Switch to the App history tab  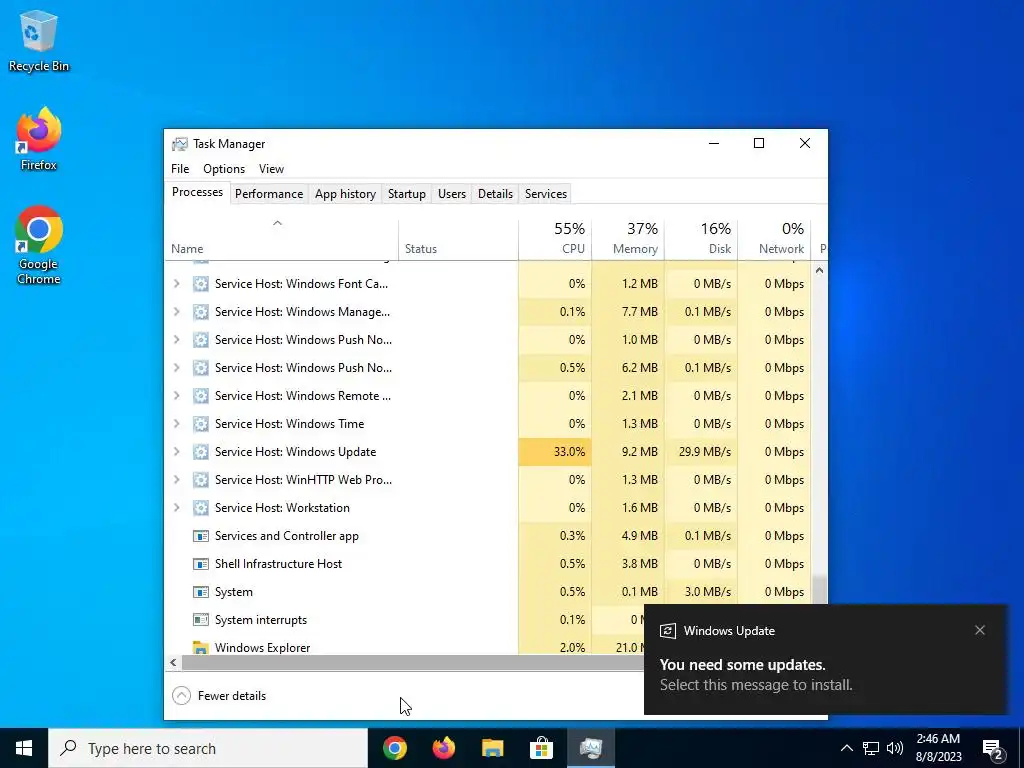(345, 194)
